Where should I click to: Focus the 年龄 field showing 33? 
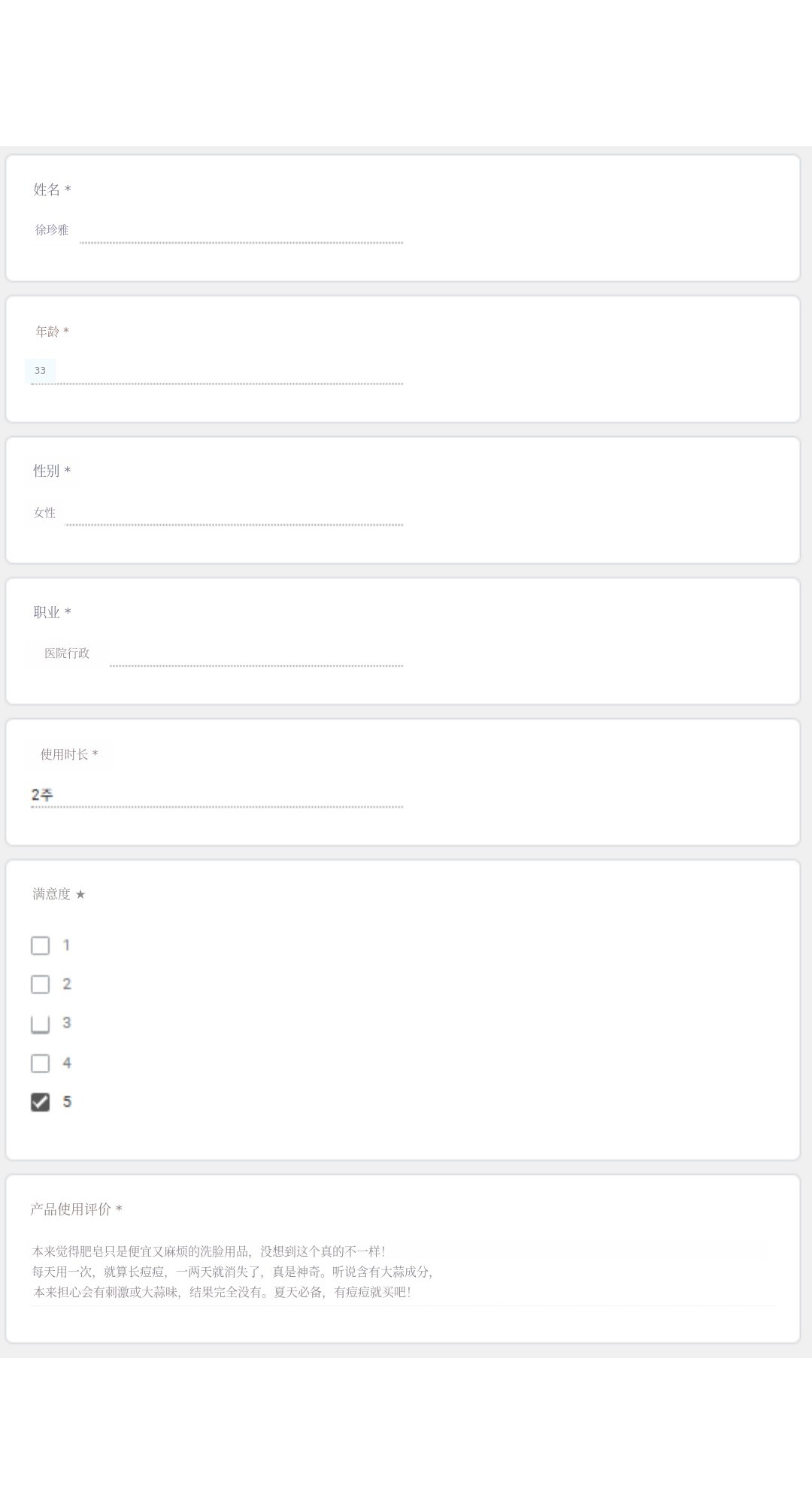218,371
